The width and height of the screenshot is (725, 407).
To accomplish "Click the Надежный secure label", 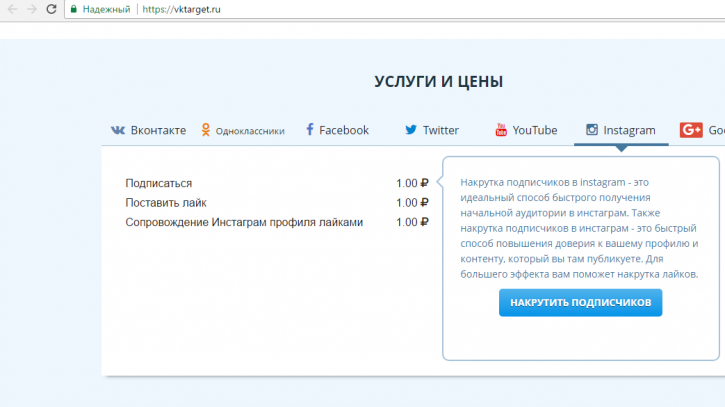I will click(x=106, y=9).
